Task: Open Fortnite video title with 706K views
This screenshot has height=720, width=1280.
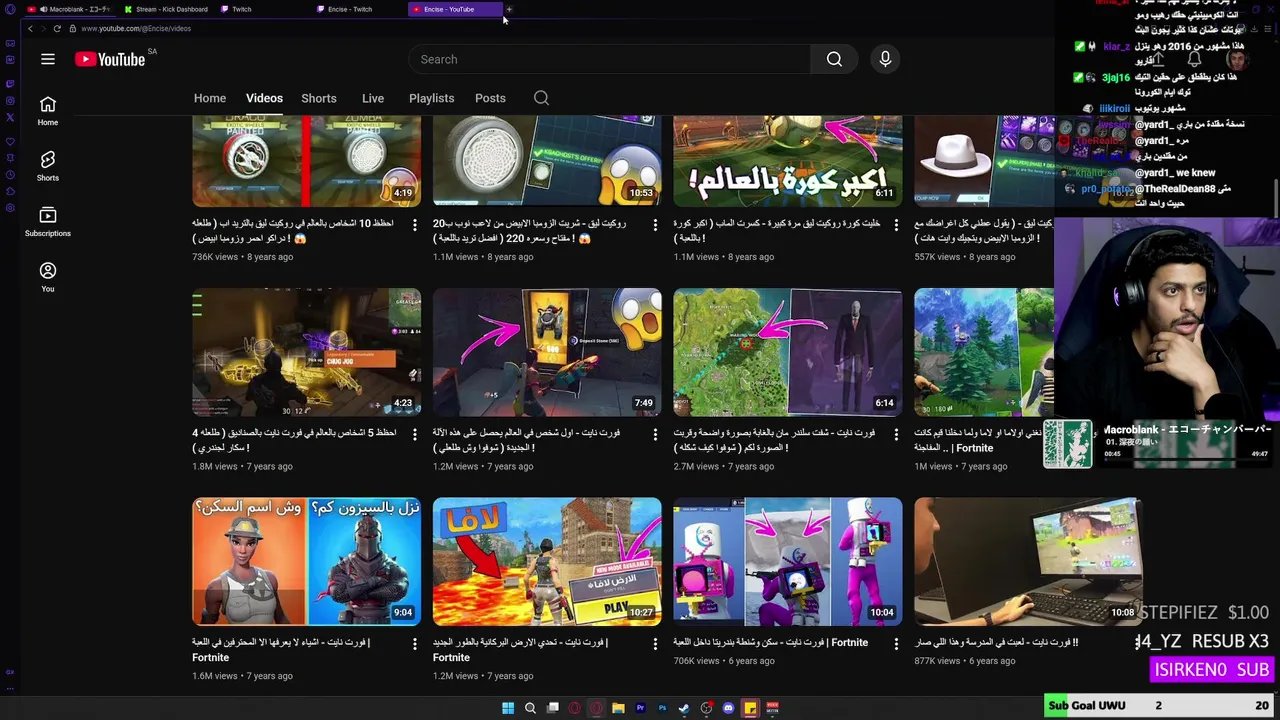Action: click(x=770, y=642)
